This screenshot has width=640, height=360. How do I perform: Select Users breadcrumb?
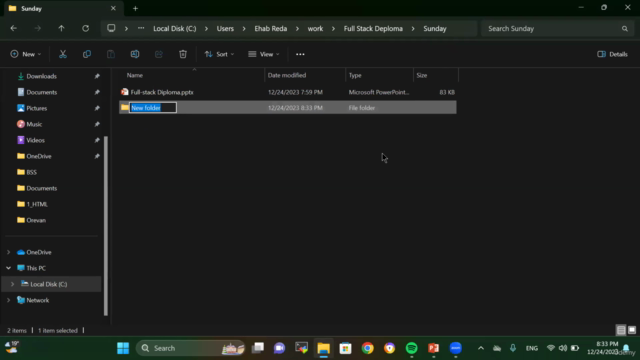pos(225,29)
